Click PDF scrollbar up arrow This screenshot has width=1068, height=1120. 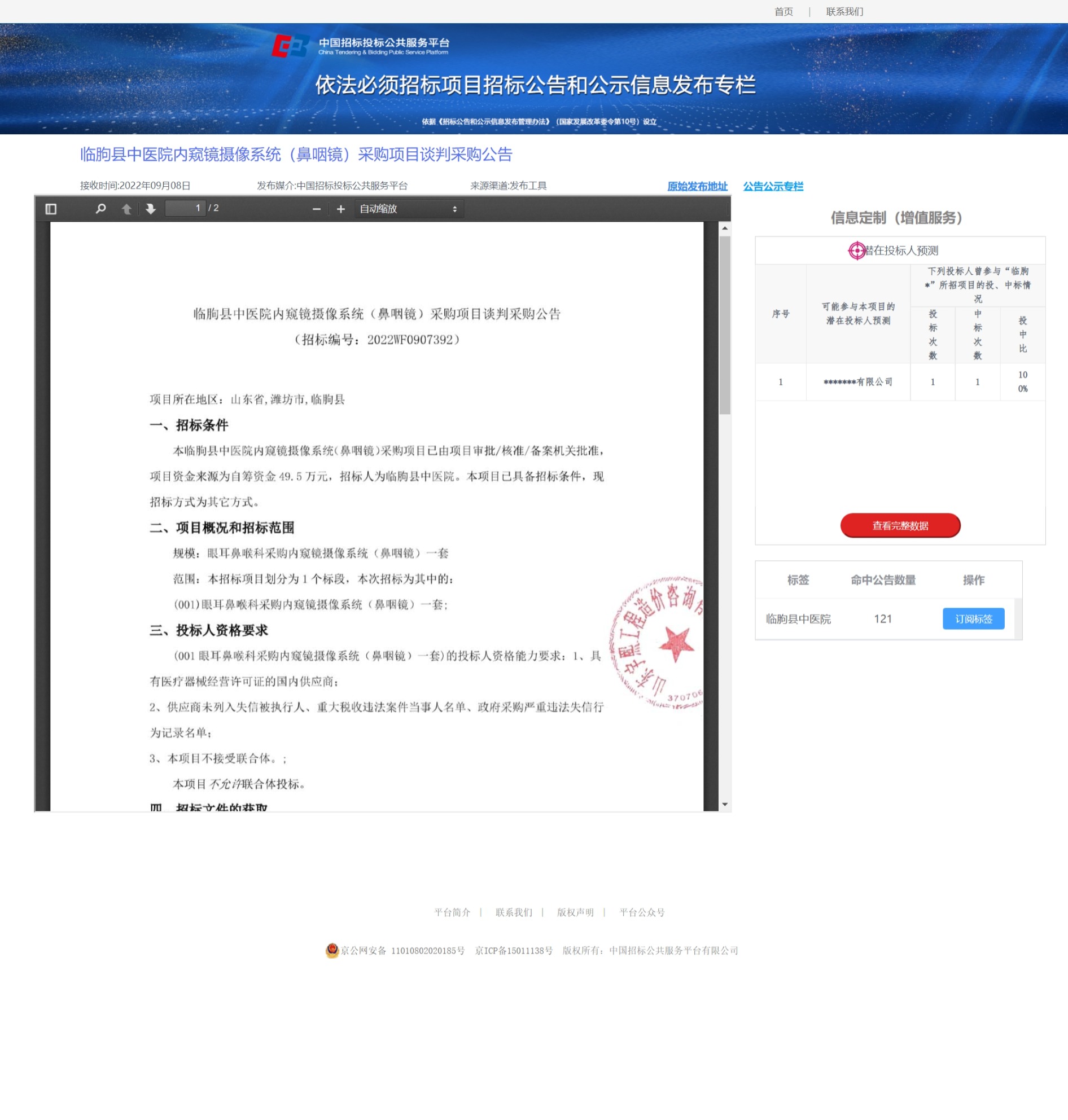(x=725, y=227)
